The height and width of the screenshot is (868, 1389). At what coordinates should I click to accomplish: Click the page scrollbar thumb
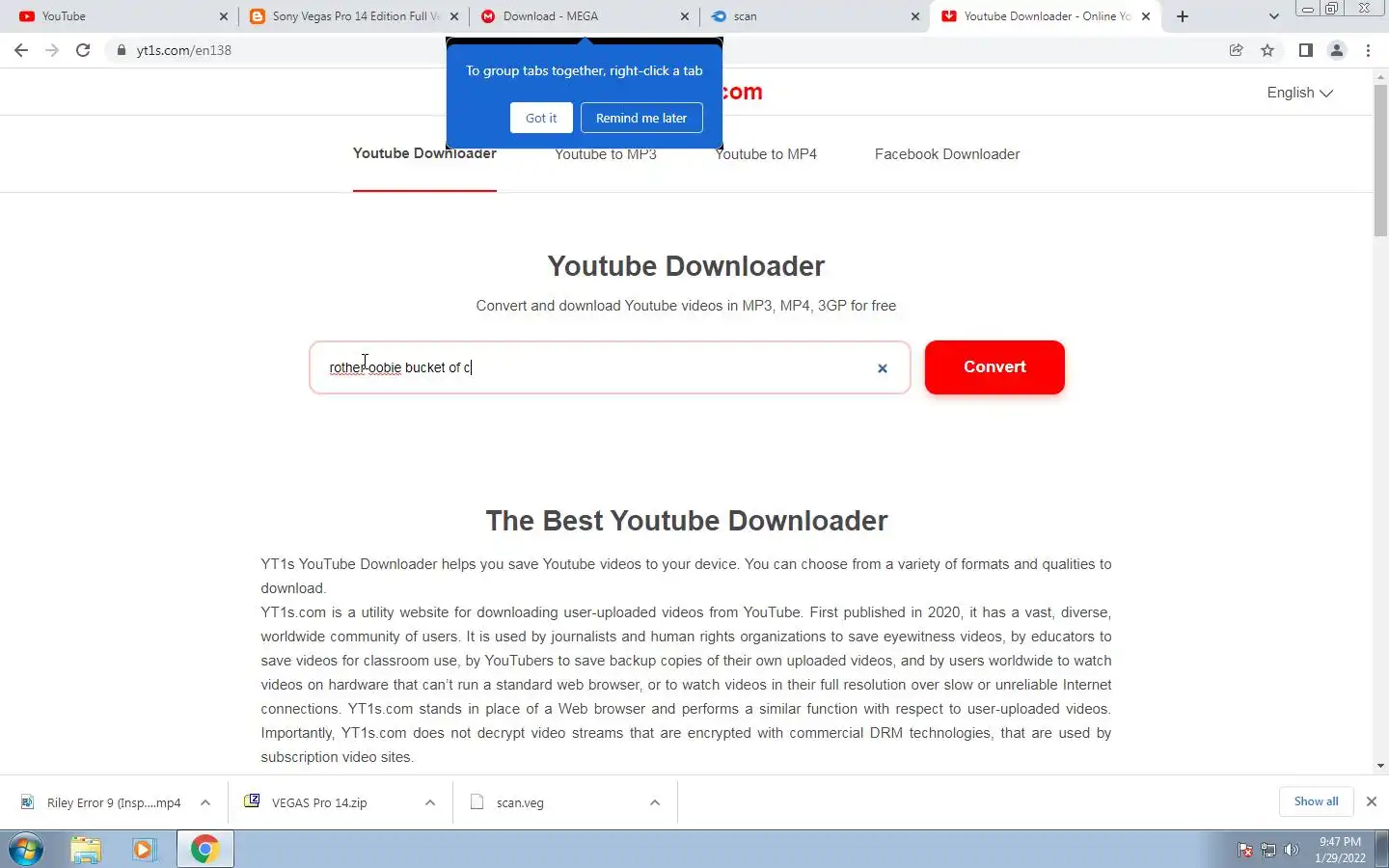[x=1380, y=159]
